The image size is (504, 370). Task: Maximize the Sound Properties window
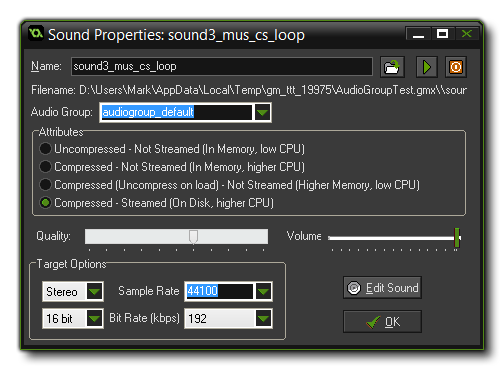click(x=442, y=34)
